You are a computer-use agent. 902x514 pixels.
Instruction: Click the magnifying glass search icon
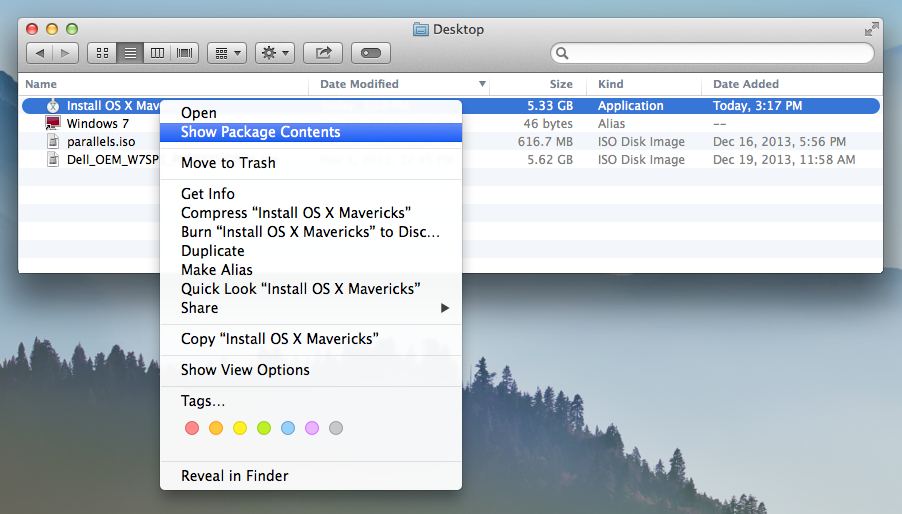point(562,53)
